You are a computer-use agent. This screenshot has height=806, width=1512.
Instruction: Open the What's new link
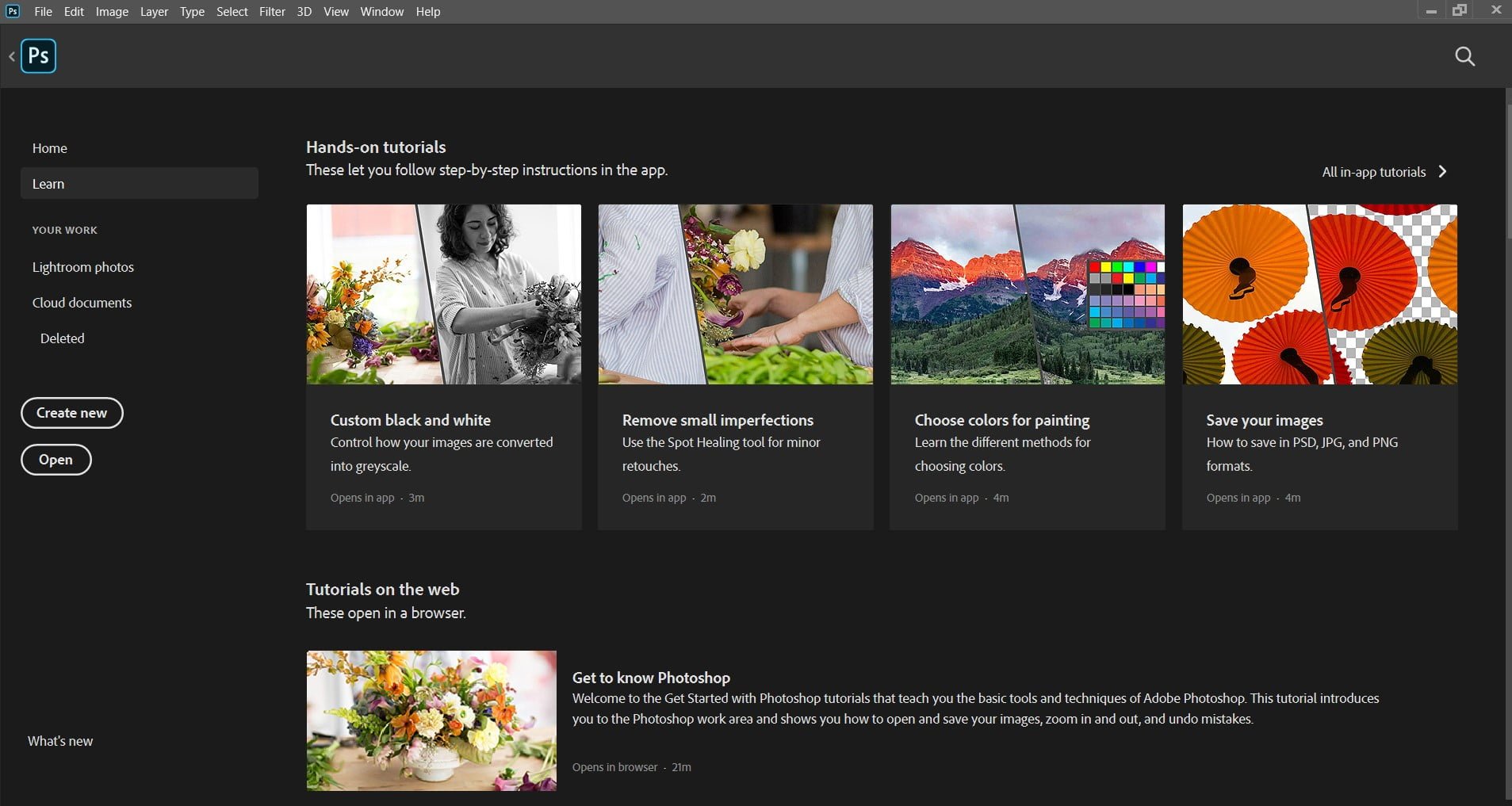pos(60,741)
